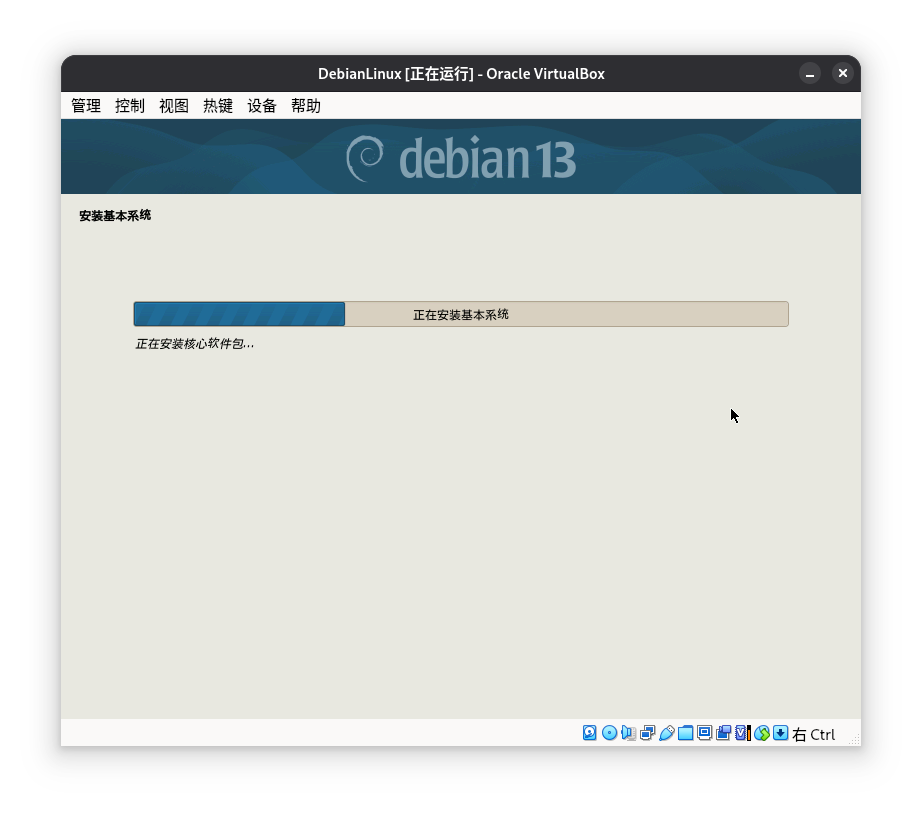Open the 设备 menu

click(x=262, y=106)
